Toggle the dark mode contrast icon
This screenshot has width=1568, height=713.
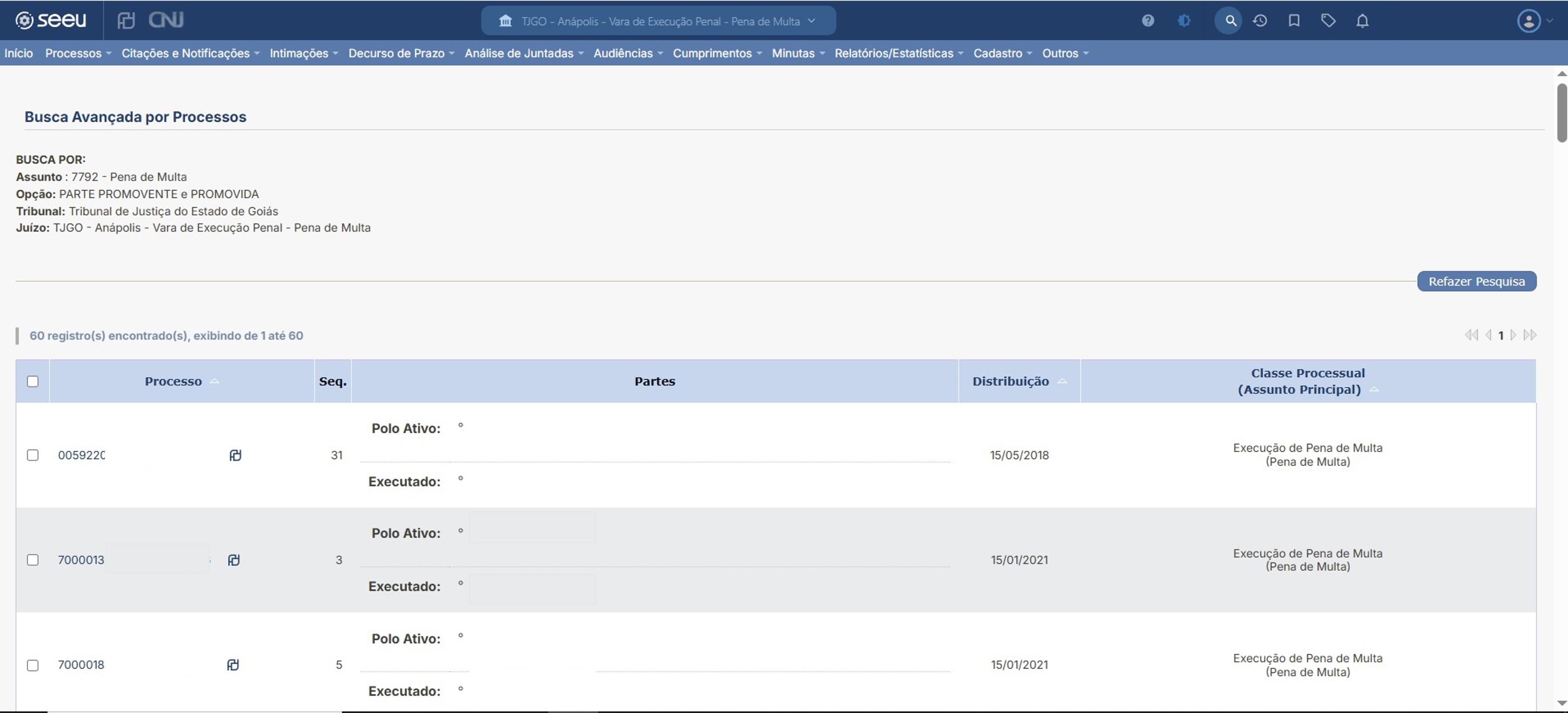(x=1184, y=21)
